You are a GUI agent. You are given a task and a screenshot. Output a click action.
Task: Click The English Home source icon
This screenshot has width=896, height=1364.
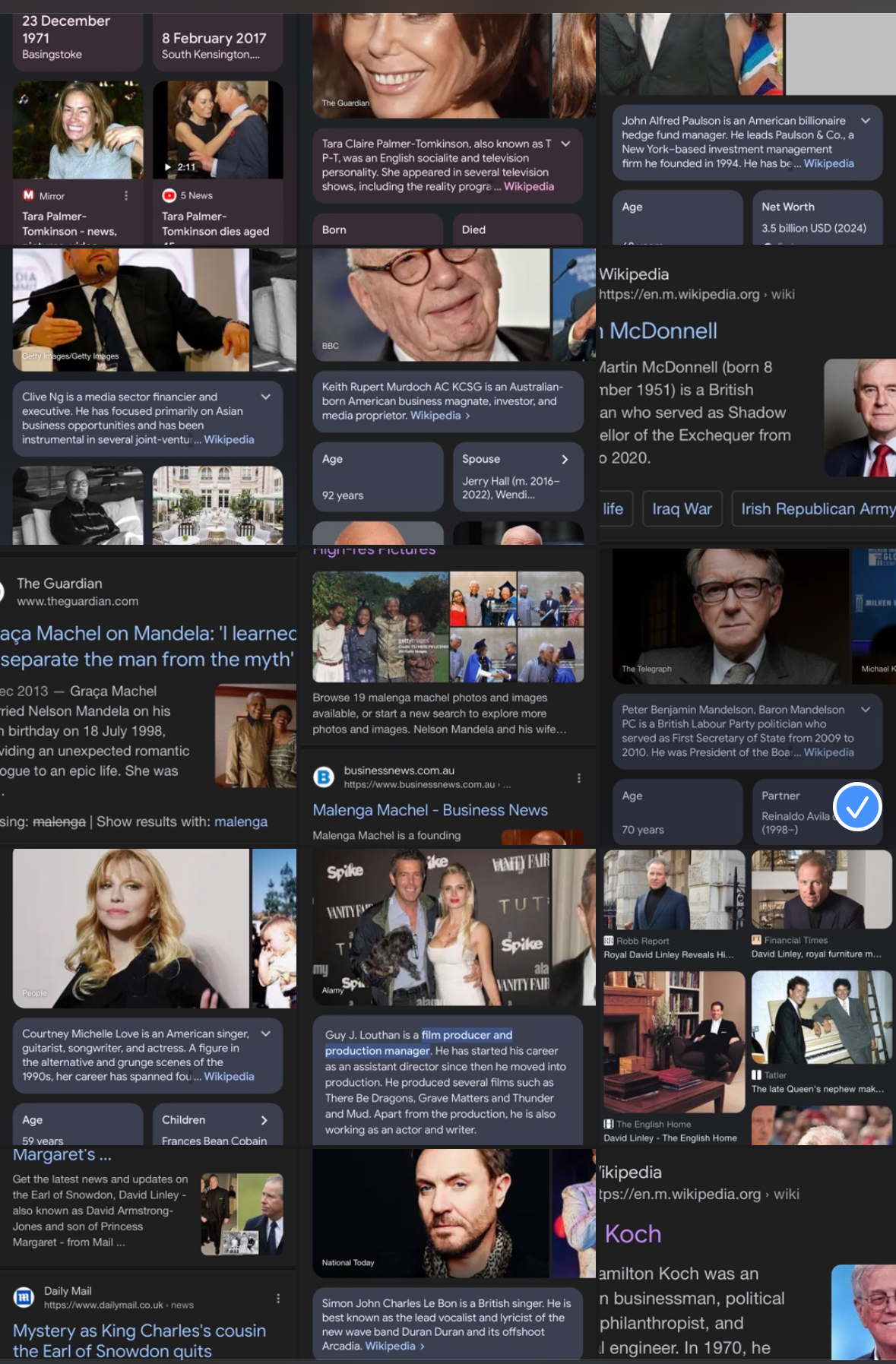[609, 1124]
